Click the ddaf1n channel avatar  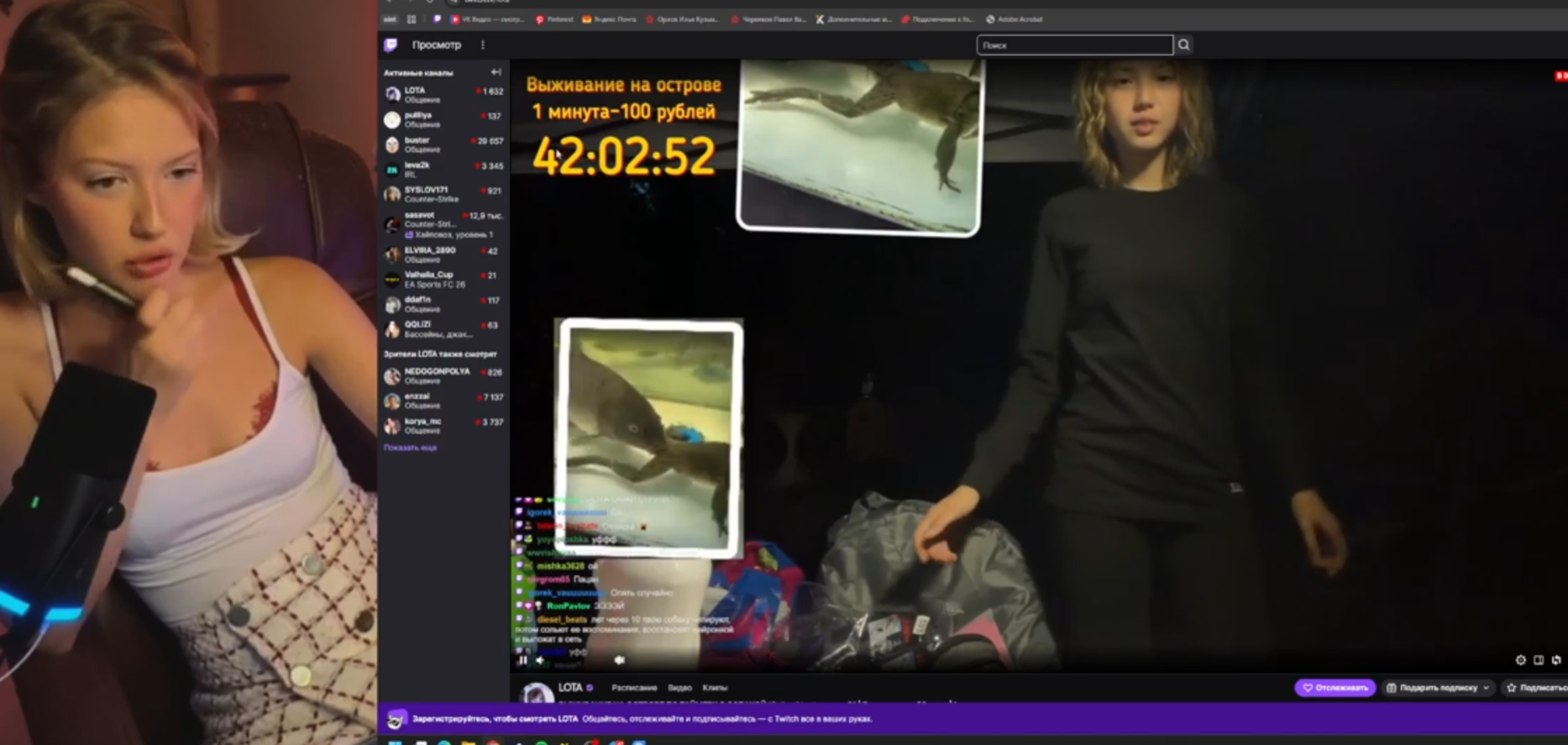tap(392, 304)
